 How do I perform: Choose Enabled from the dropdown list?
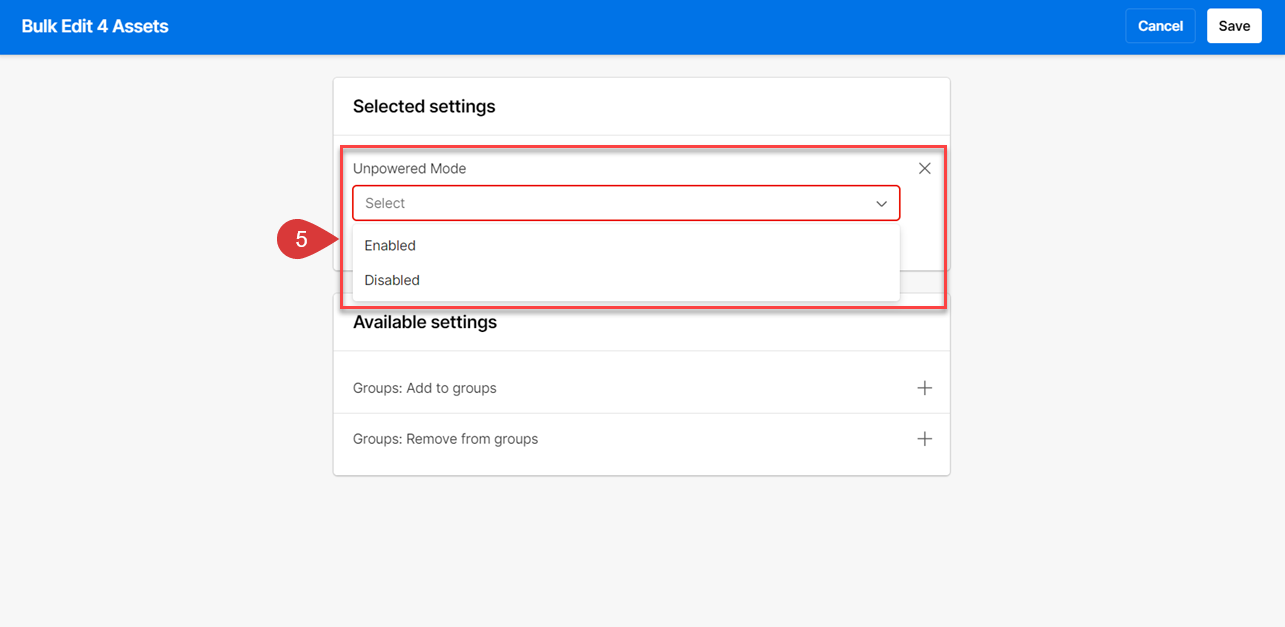pyautogui.click(x=390, y=246)
